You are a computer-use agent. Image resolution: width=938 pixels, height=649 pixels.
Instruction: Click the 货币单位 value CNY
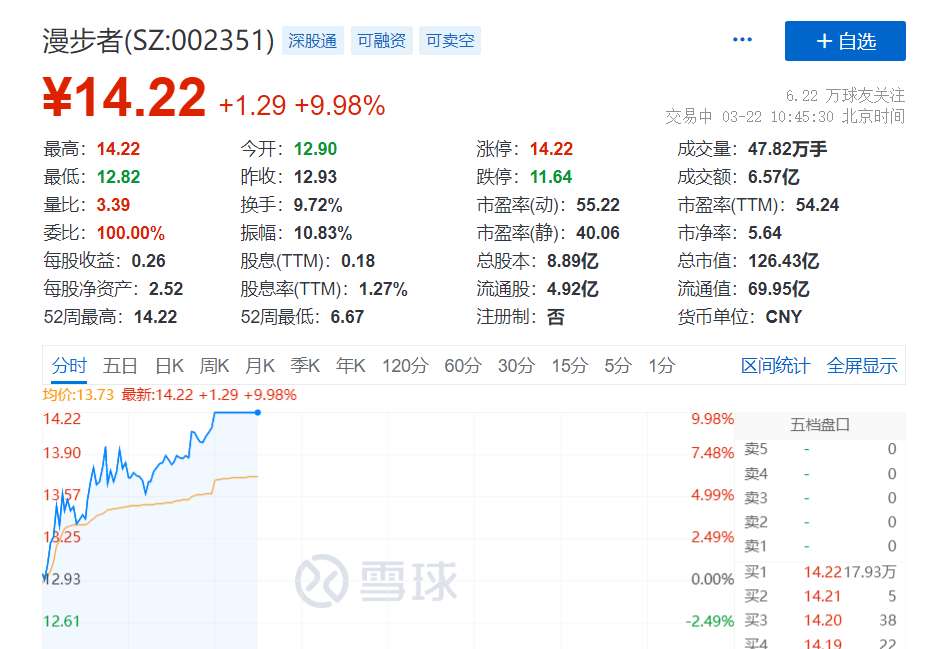pos(784,317)
